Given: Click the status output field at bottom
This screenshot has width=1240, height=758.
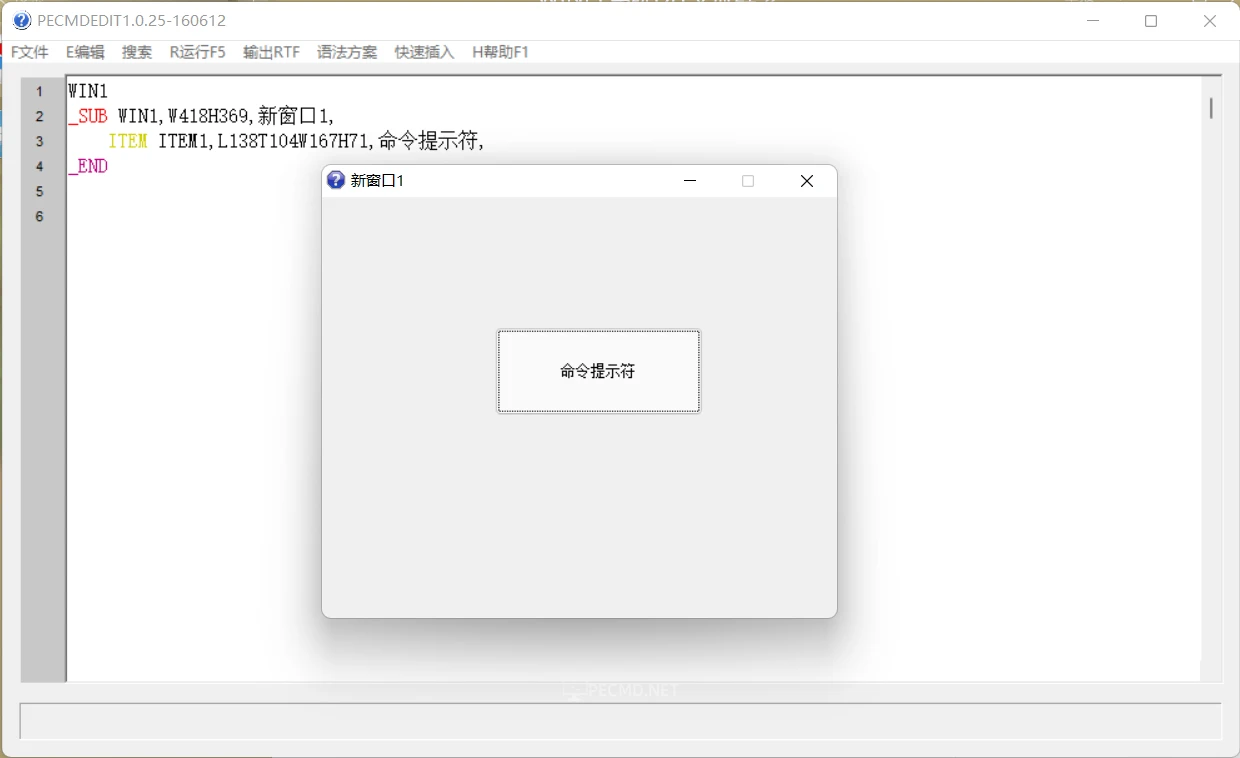Looking at the screenshot, I should tap(620, 721).
